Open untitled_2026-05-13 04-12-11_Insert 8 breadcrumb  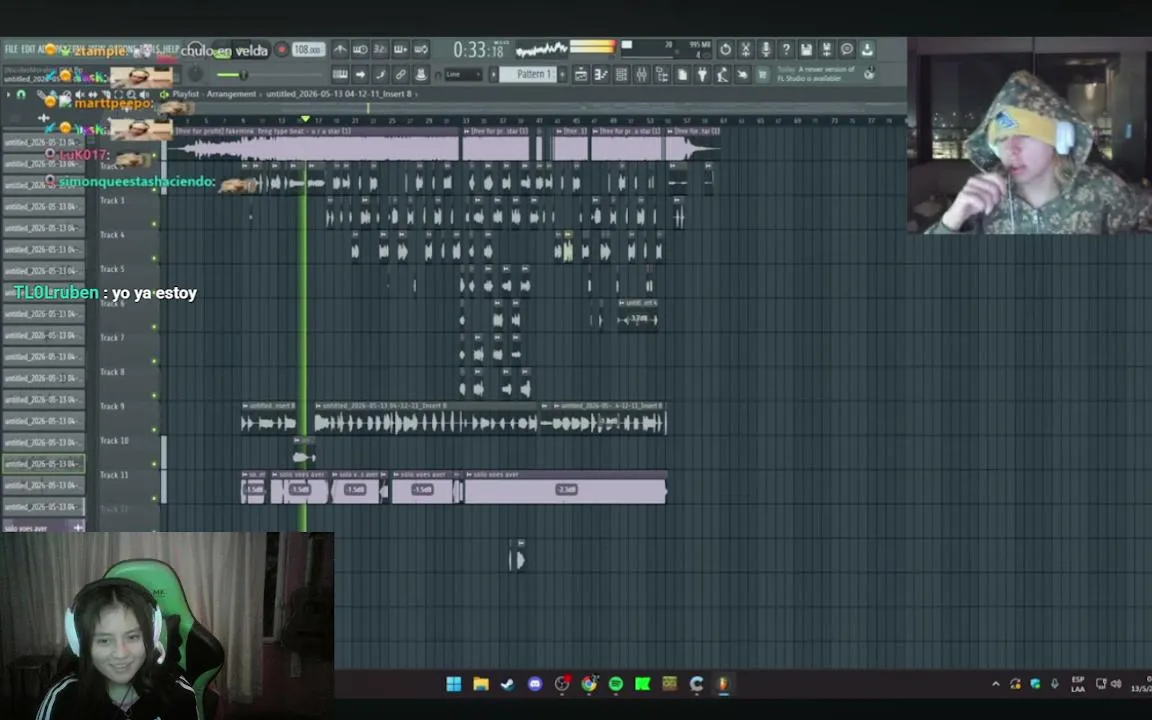point(339,94)
